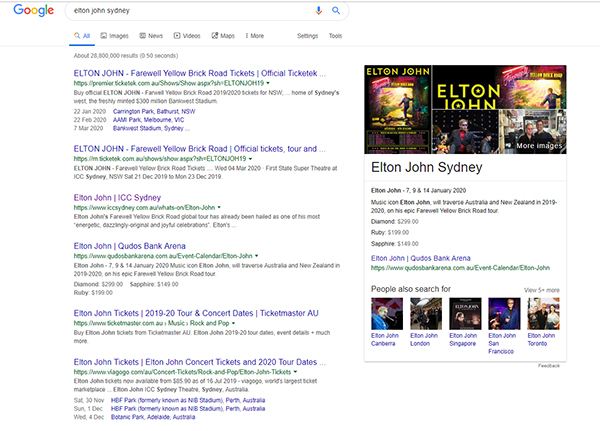Click the Elton John Sydney panel heading
Viewport: 600px width, 431px height.
[427, 167]
